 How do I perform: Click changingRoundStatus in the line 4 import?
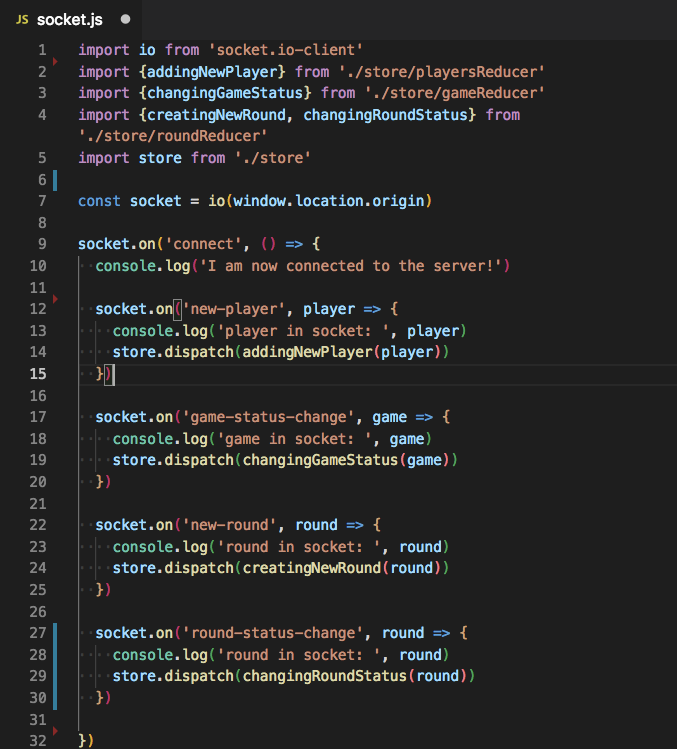point(385,115)
